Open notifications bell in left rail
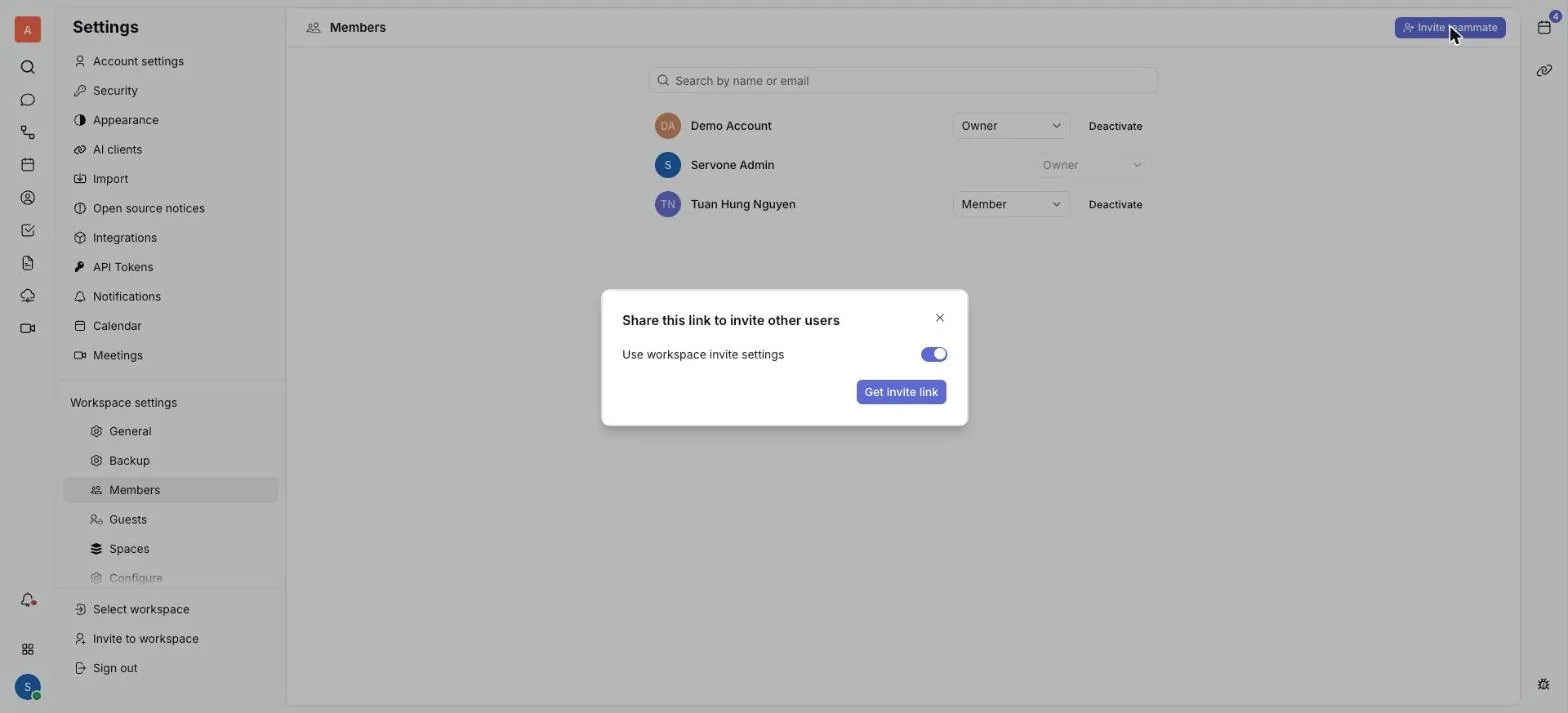This screenshot has width=1568, height=713. point(28,600)
